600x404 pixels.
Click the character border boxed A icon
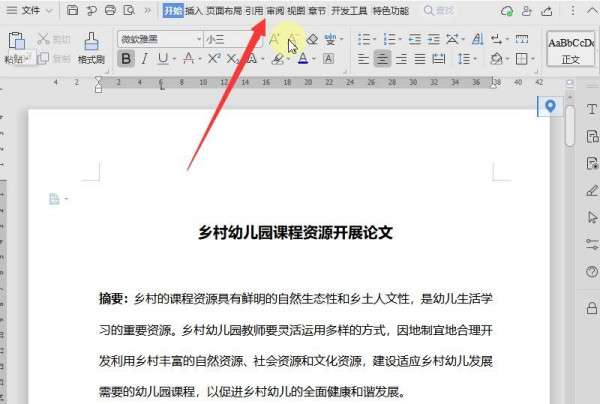coord(328,59)
